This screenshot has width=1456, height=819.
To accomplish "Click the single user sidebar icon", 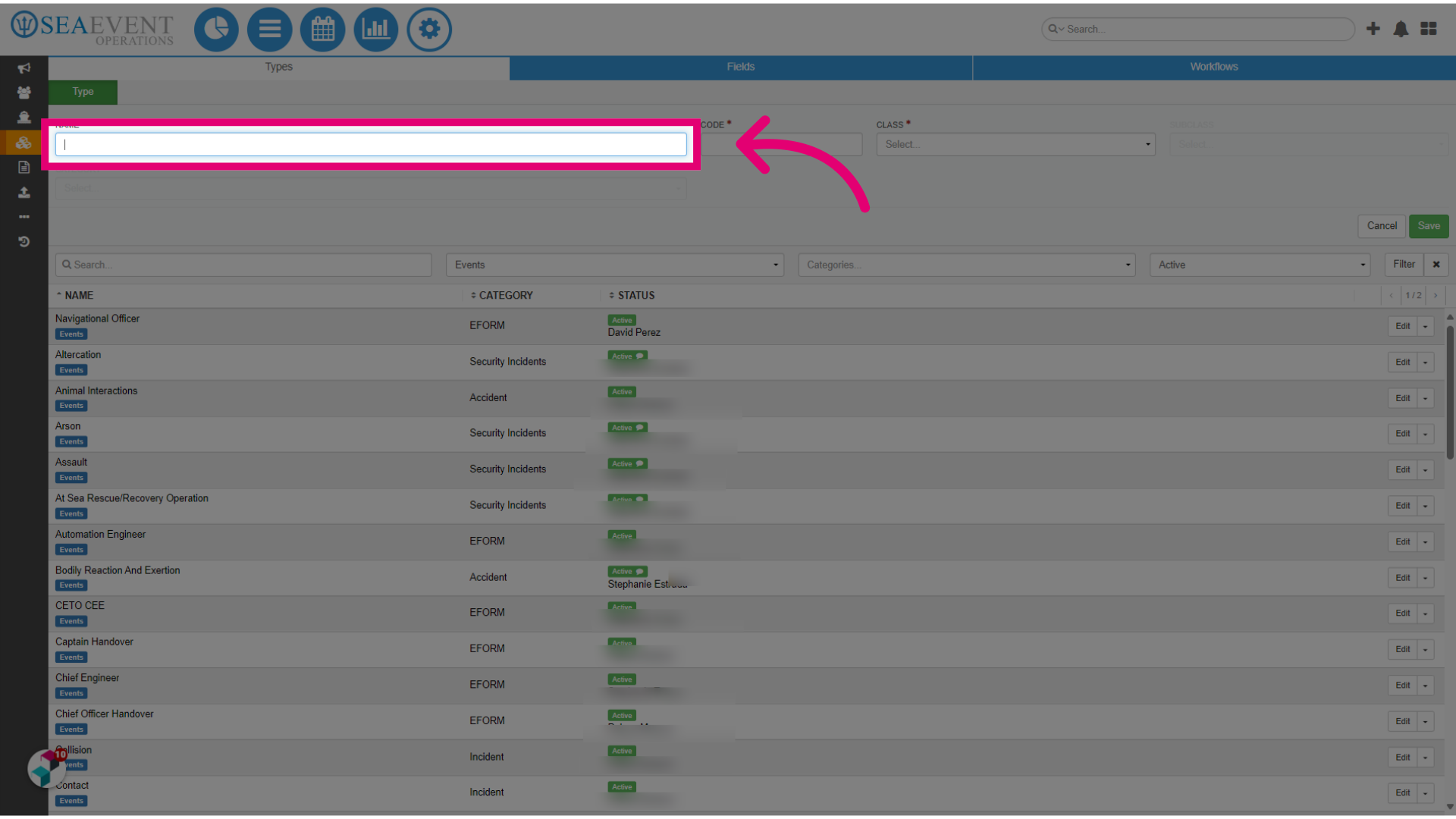I will click(24, 118).
